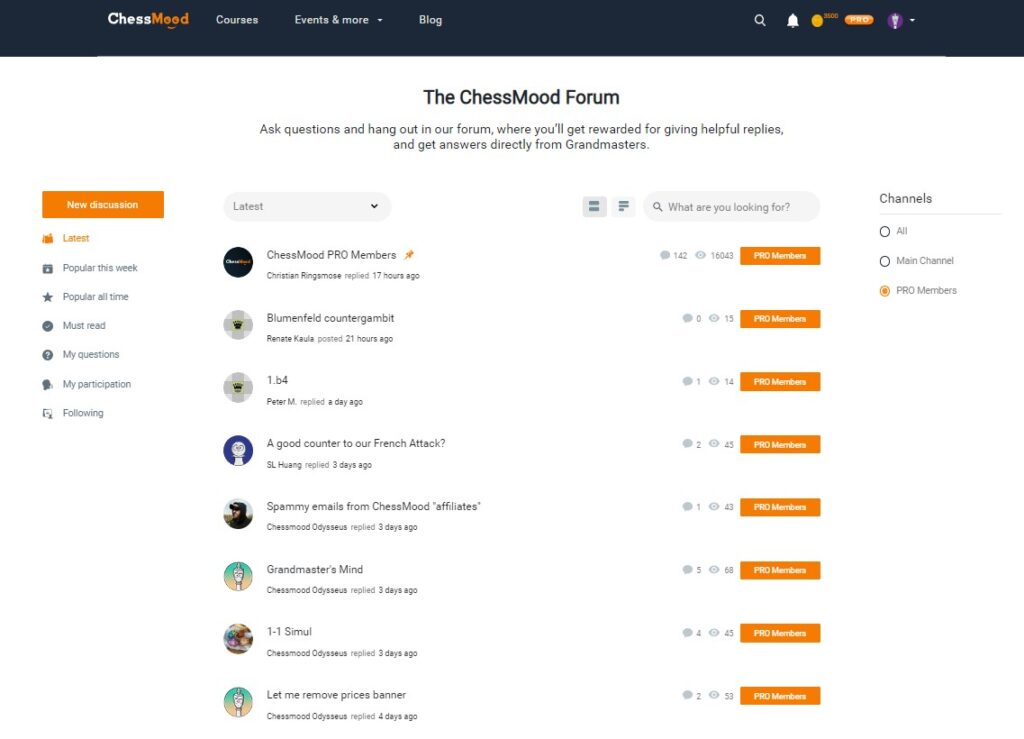Open notifications bell icon
The height and width of the screenshot is (739, 1024).
(x=792, y=20)
